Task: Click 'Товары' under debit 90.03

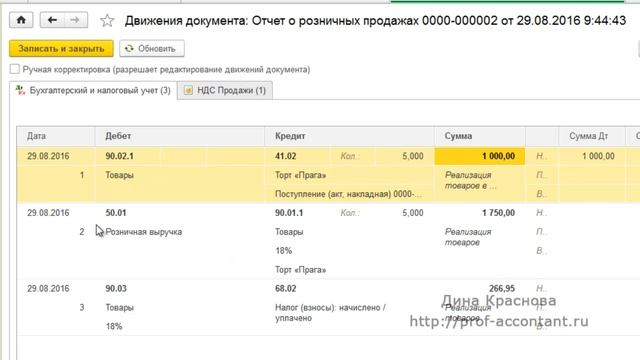Action: click(119, 307)
